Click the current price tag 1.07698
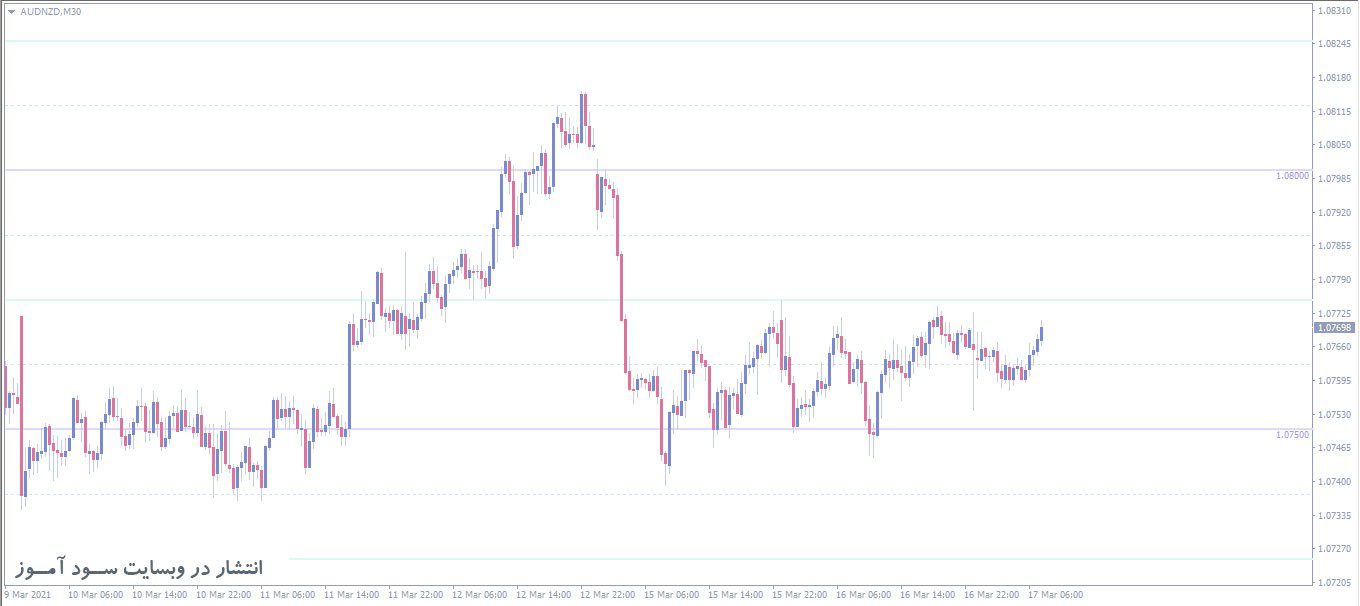The width and height of the screenshot is (1360, 606). (1335, 327)
